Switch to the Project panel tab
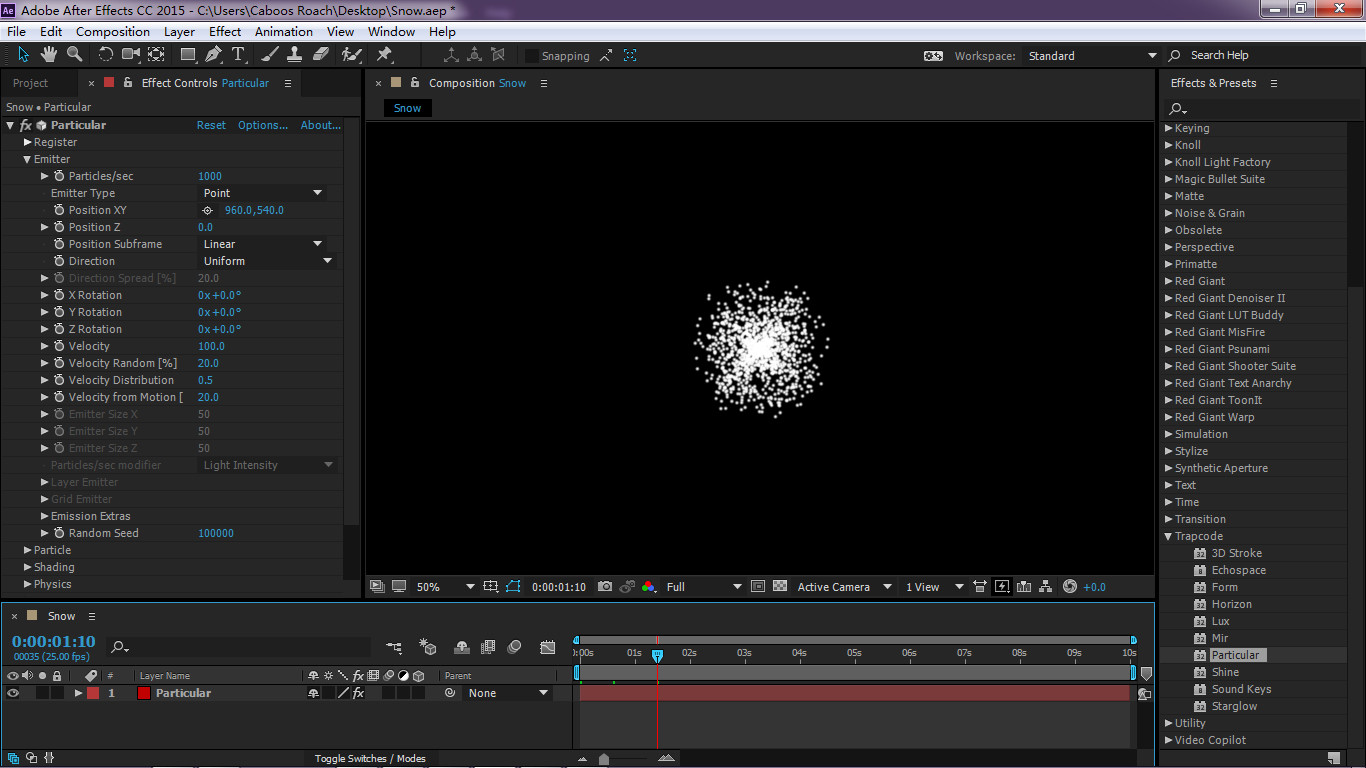Image resolution: width=1366 pixels, height=768 pixels. point(30,83)
